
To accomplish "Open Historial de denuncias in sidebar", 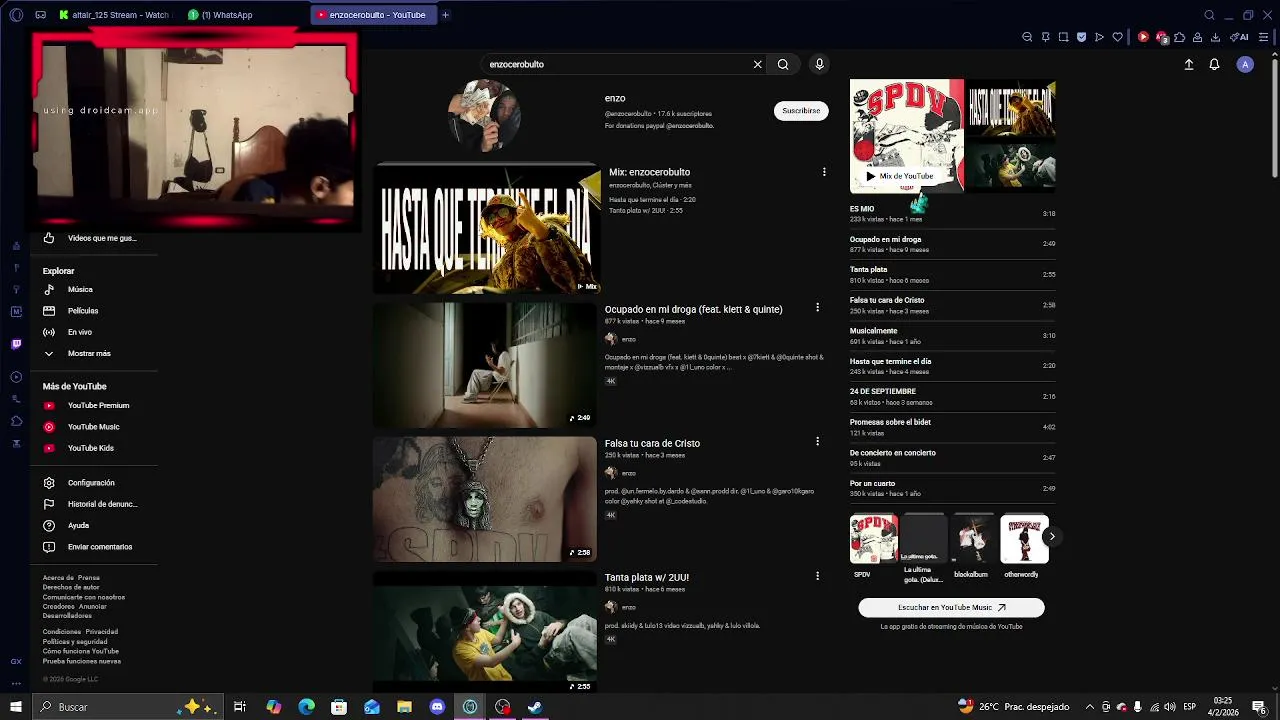I will click(95, 504).
